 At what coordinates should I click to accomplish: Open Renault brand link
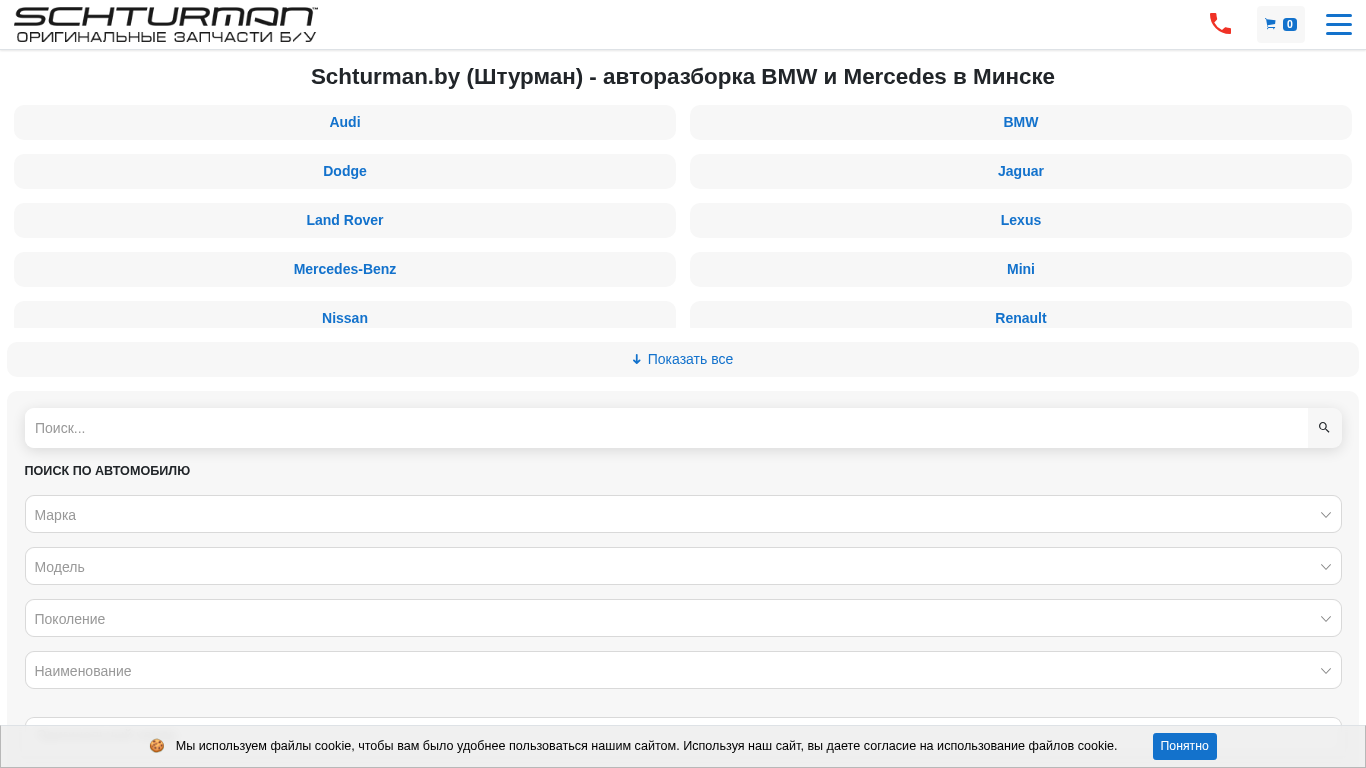point(1021,316)
